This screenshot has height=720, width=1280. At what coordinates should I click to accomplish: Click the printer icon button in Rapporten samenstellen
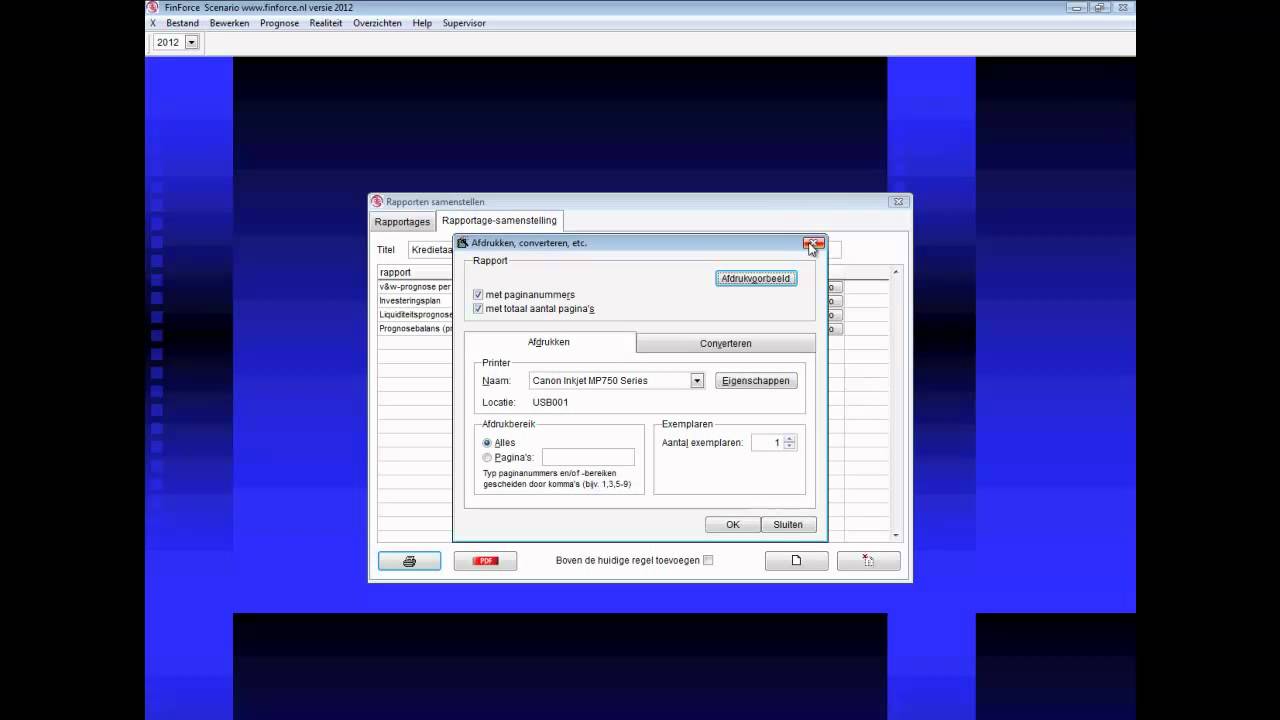coord(409,561)
